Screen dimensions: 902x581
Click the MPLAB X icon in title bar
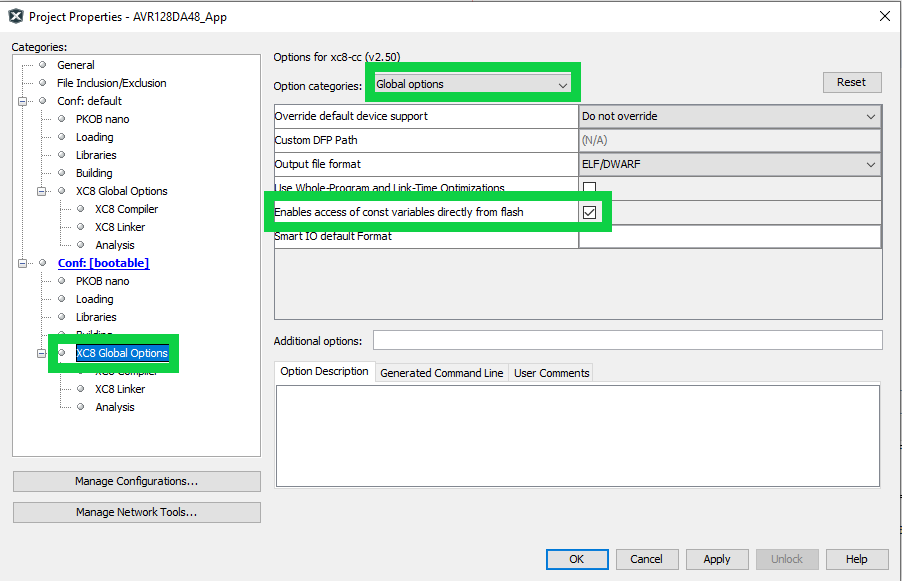point(15,16)
